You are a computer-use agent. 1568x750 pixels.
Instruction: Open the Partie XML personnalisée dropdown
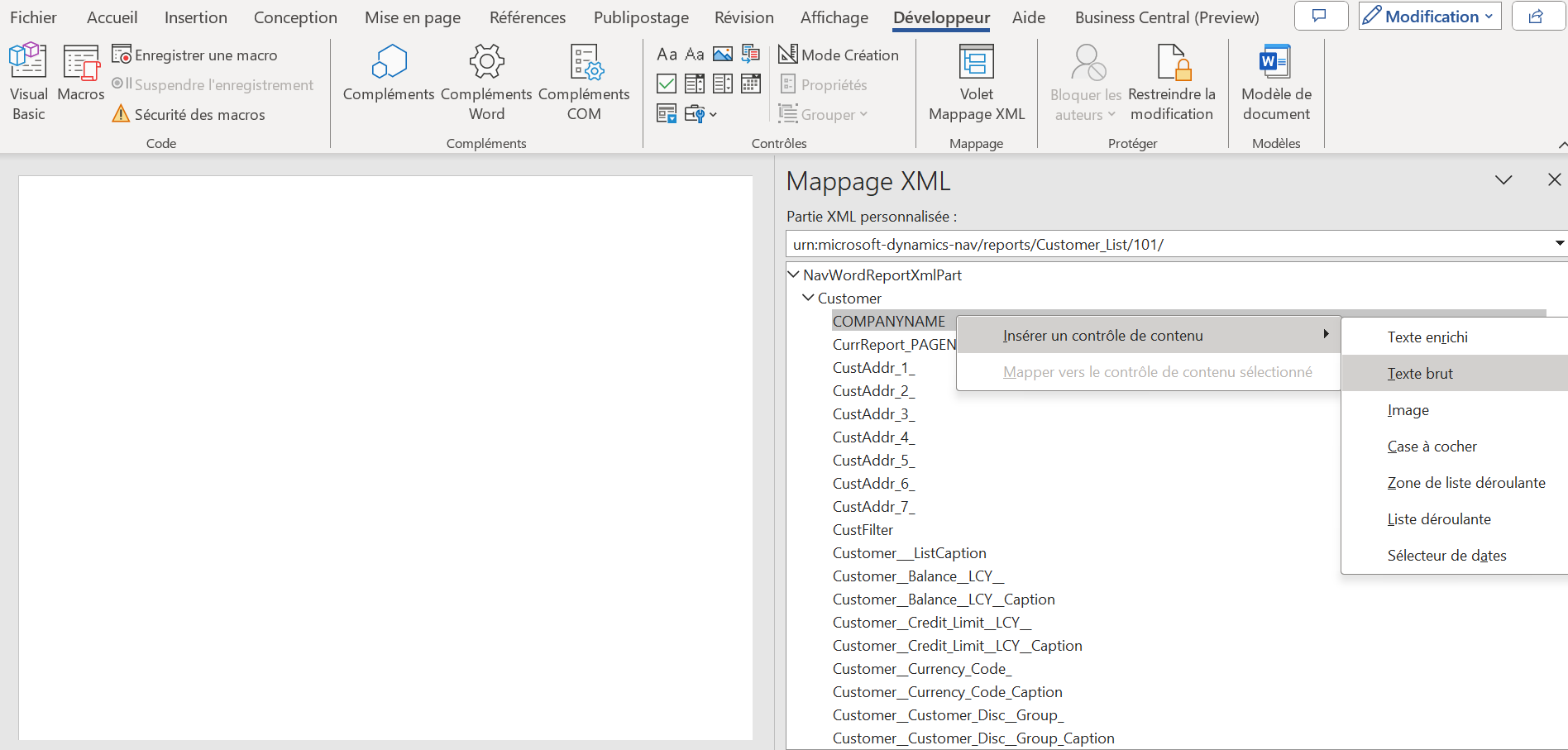1559,244
